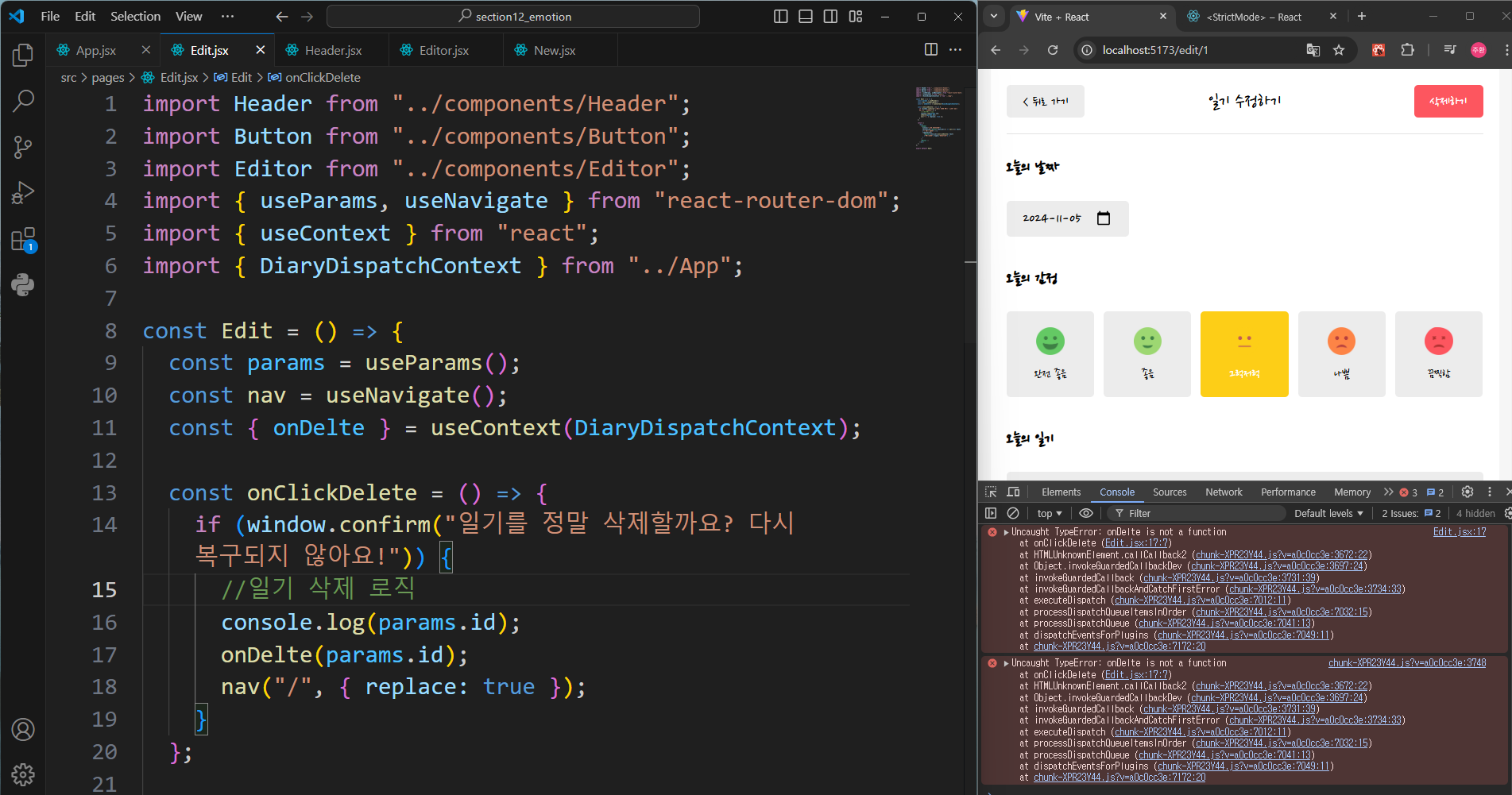Click the VS Code go forward arrow
The image size is (1512, 795).
[307, 16]
